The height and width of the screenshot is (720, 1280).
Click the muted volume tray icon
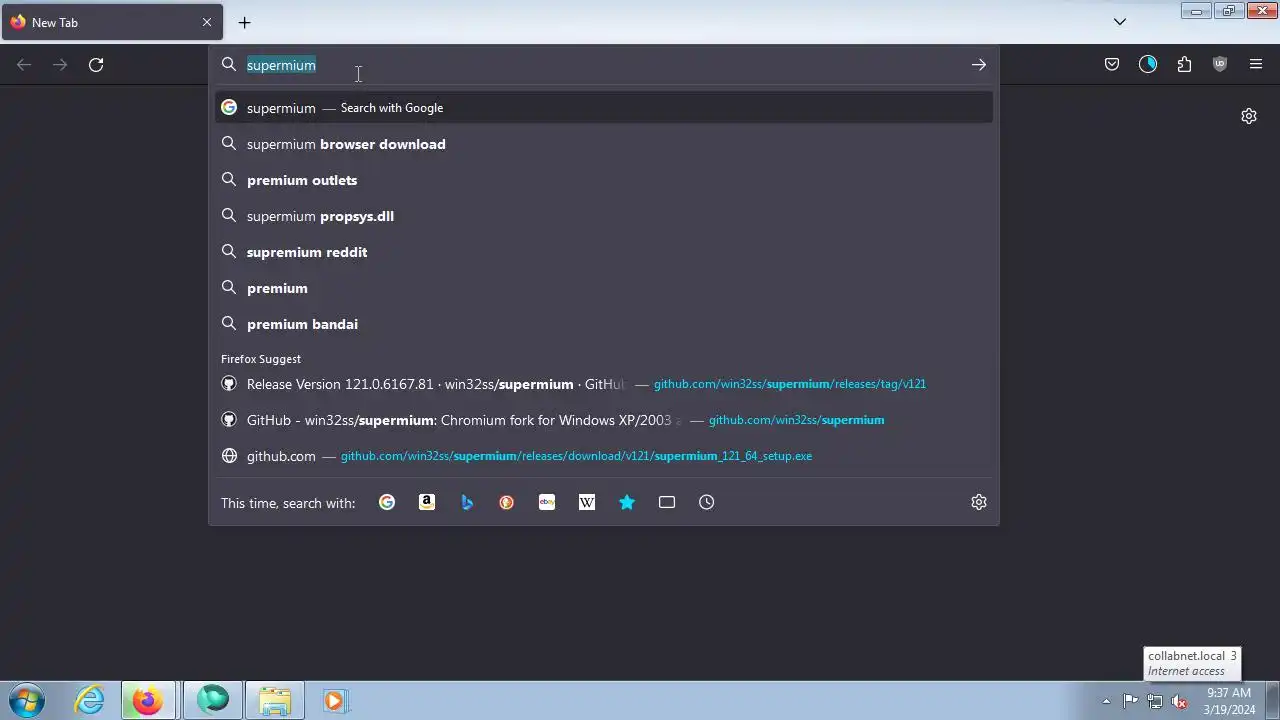[1180, 701]
